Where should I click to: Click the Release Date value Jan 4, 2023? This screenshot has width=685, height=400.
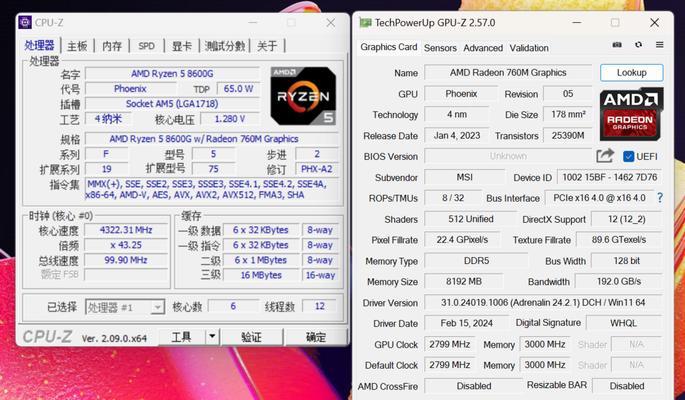click(x=457, y=135)
